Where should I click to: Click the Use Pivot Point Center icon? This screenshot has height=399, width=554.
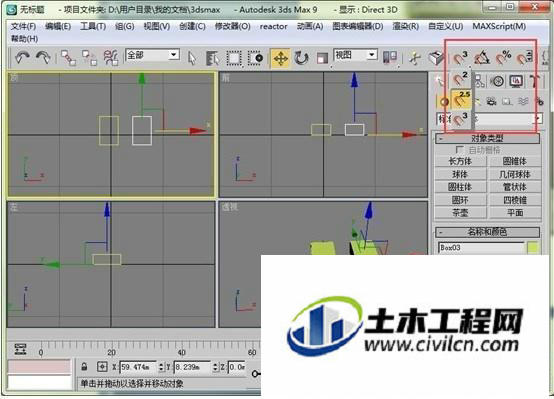click(x=390, y=58)
